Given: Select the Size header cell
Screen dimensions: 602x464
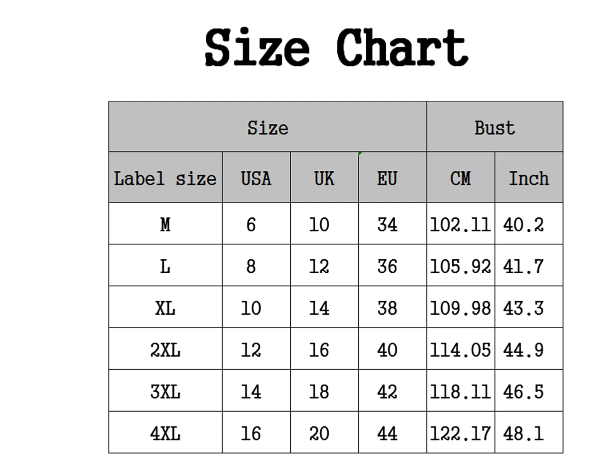Looking at the screenshot, I should (x=267, y=127).
